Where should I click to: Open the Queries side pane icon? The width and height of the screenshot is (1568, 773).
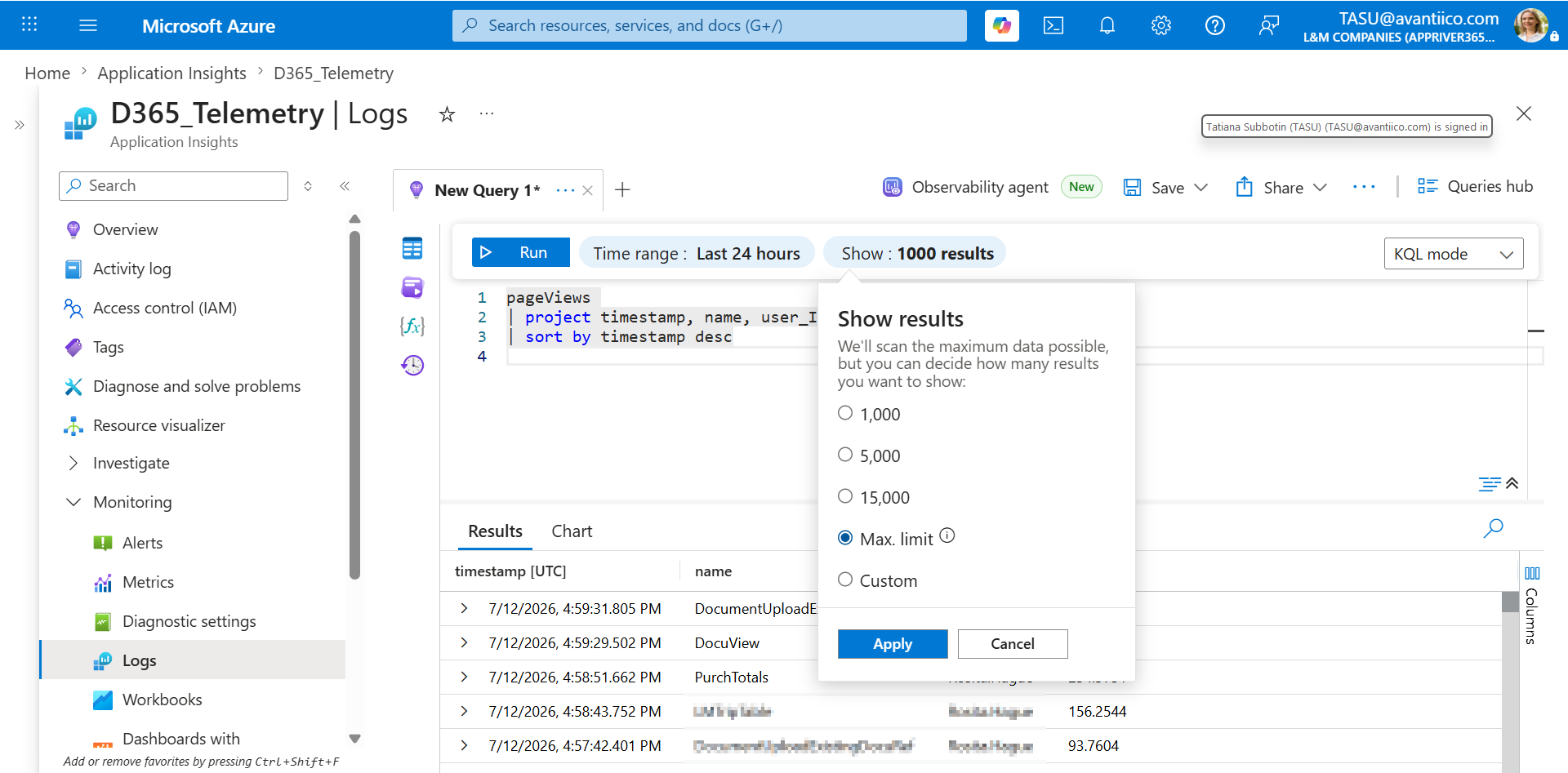[x=412, y=287]
